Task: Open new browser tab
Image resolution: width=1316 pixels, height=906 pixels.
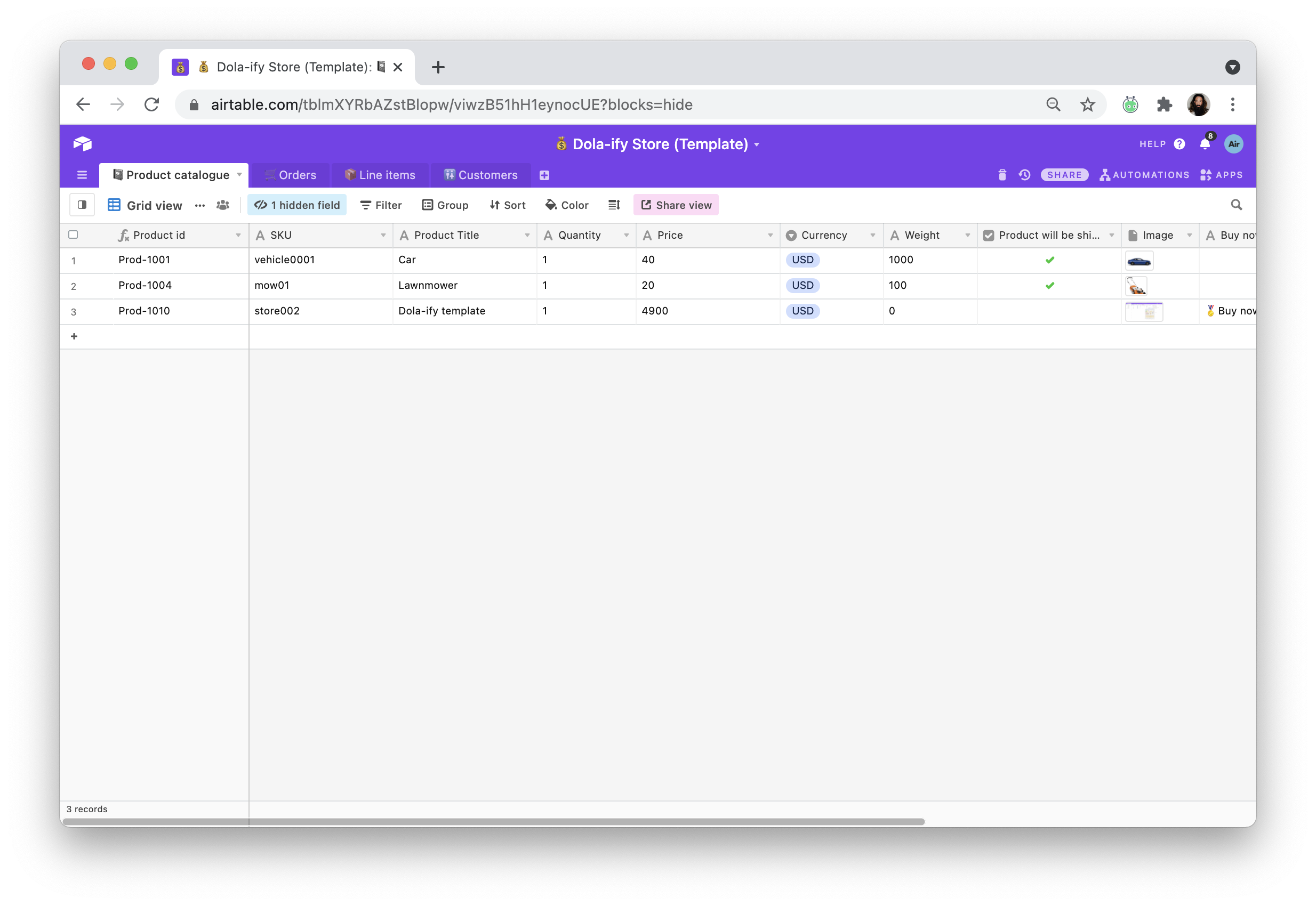Action: [438, 67]
